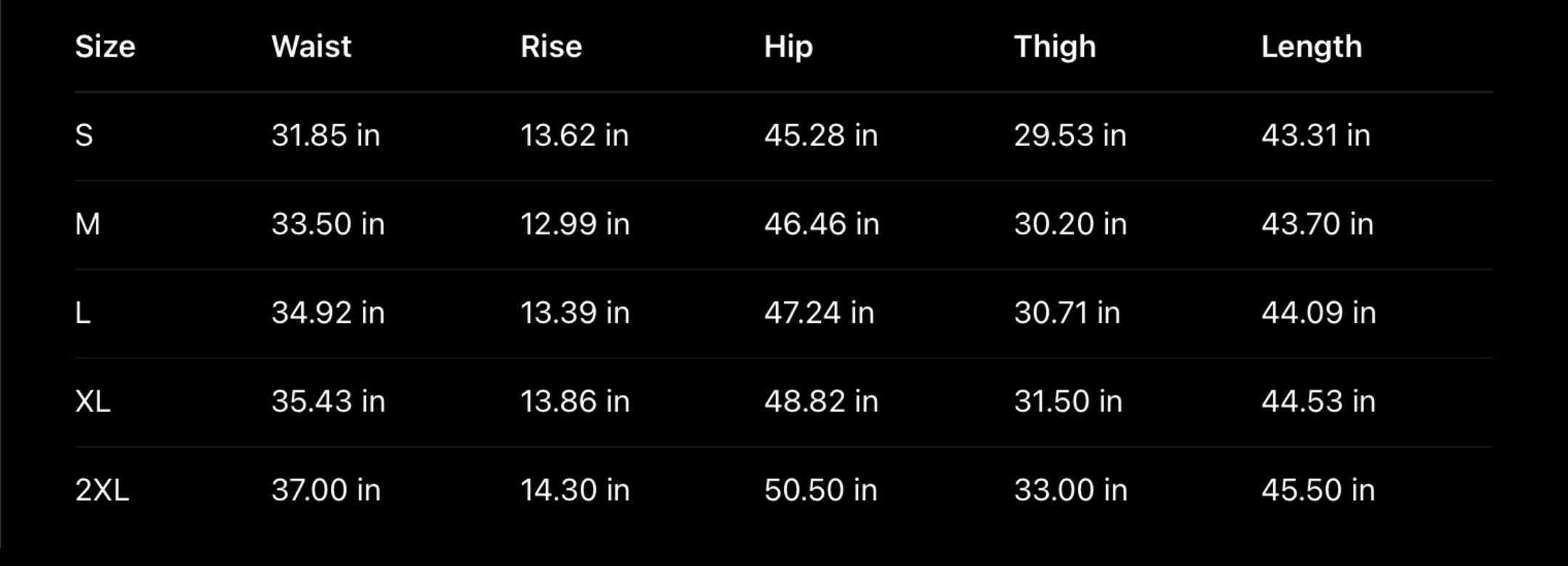This screenshot has width=1568, height=566.
Task: Select the 30.20 in thigh measurement
Action: 1070,224
